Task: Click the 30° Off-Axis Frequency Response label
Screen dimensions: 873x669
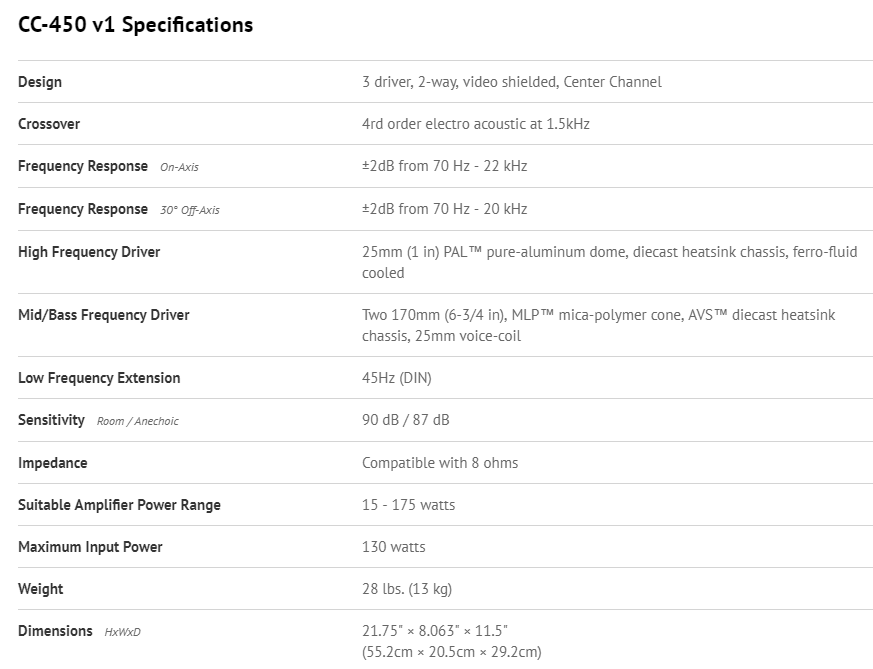Action: 118,209
